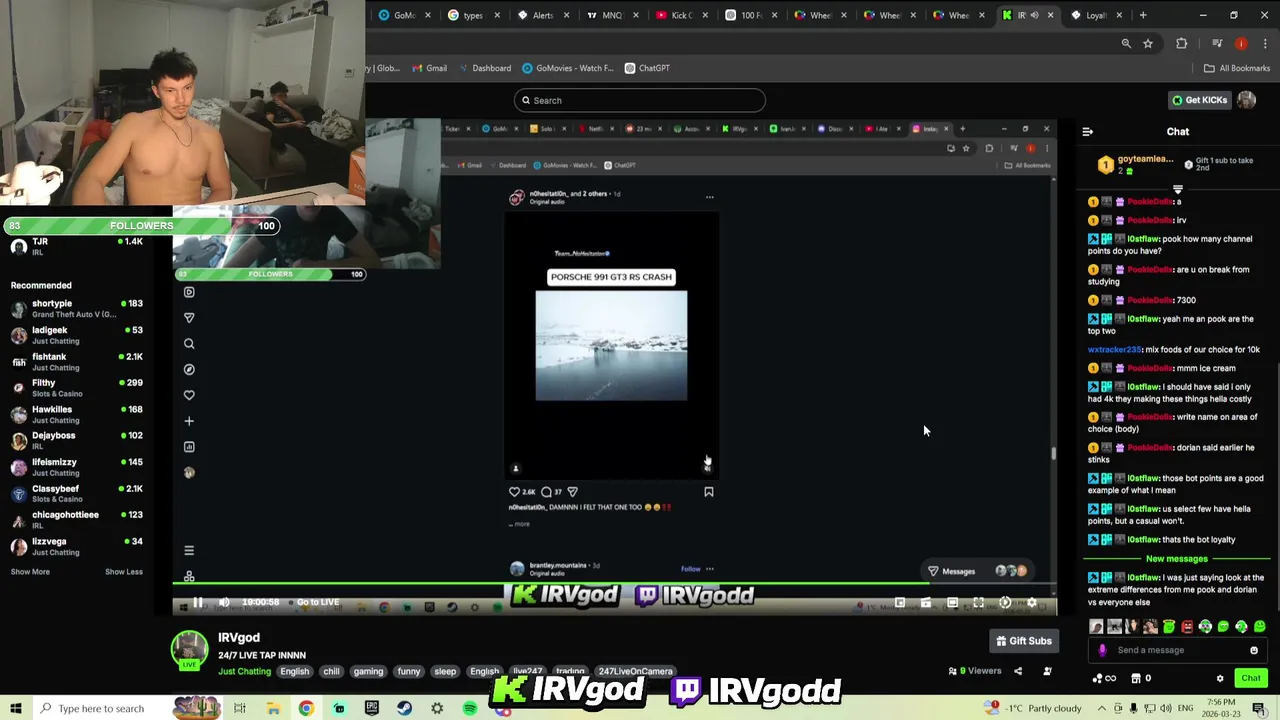Viewport: 1280px width, 720px height.
Task: Open Spotify from taskbar
Action: [470, 708]
